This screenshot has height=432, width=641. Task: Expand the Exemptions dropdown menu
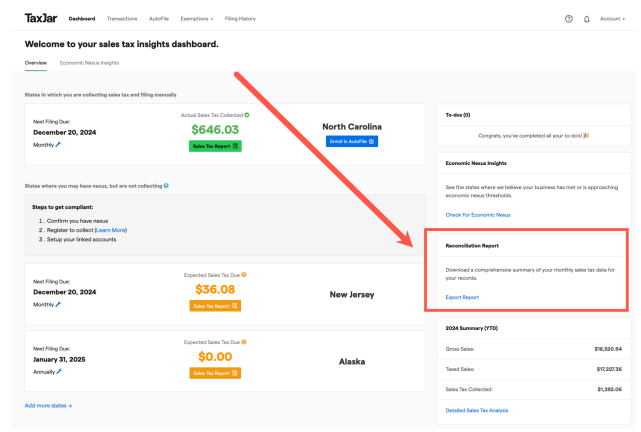point(197,19)
